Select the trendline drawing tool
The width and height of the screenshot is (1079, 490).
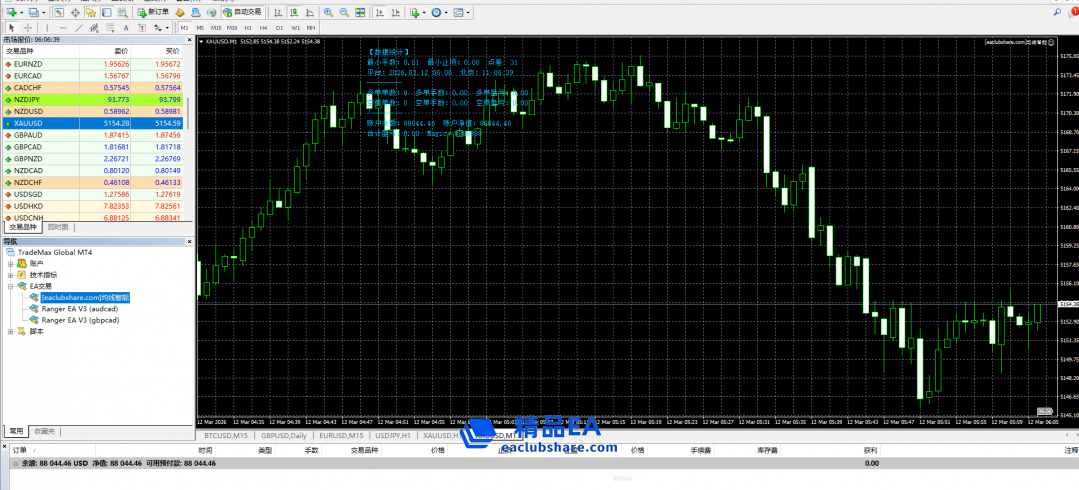point(79,28)
